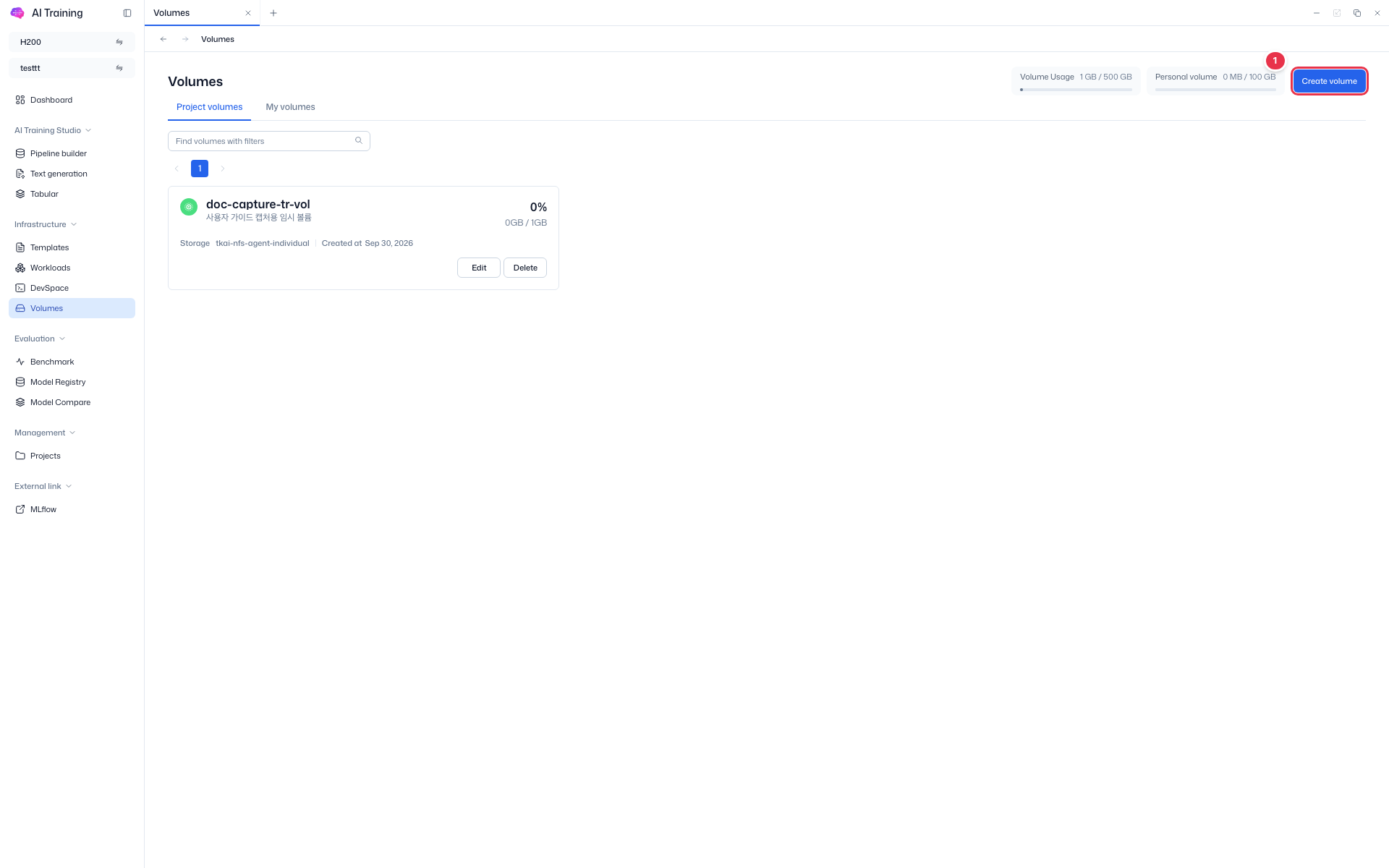Image resolution: width=1389 pixels, height=868 pixels.
Task: Select page 1 in pagination
Action: [200, 169]
